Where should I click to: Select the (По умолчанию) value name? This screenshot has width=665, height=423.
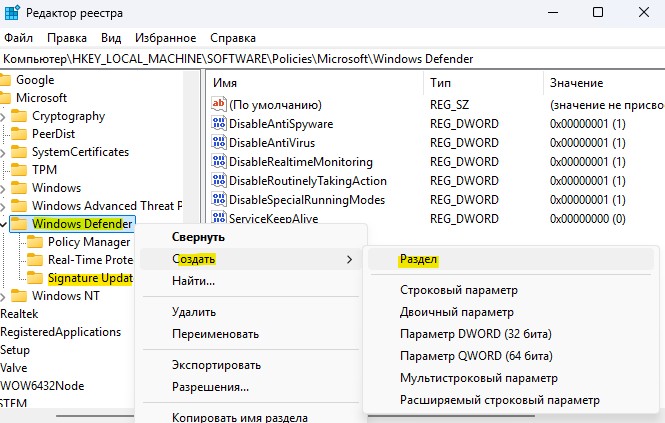tap(275, 105)
